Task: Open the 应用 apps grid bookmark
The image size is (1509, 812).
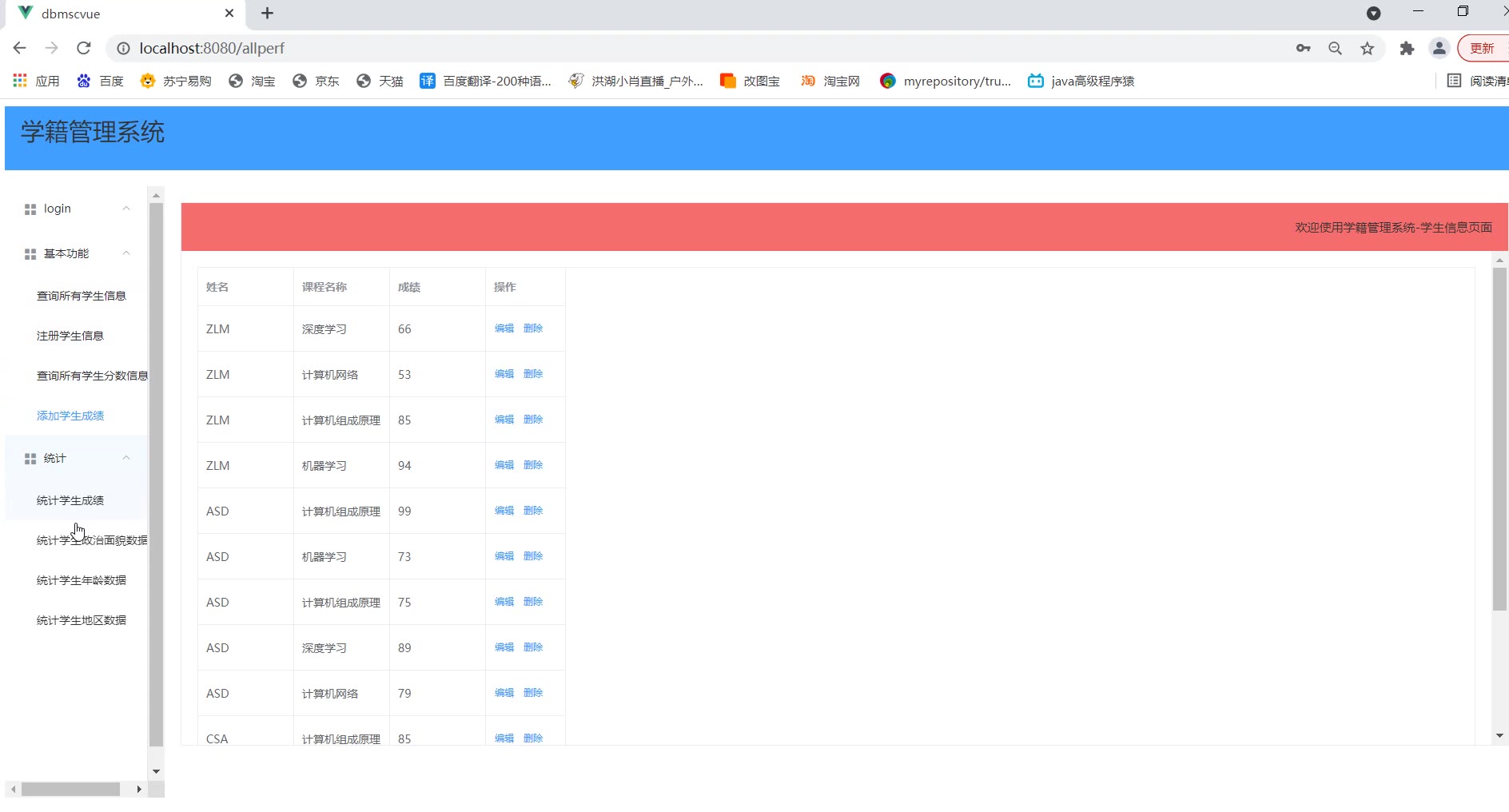Action: pyautogui.click(x=37, y=81)
